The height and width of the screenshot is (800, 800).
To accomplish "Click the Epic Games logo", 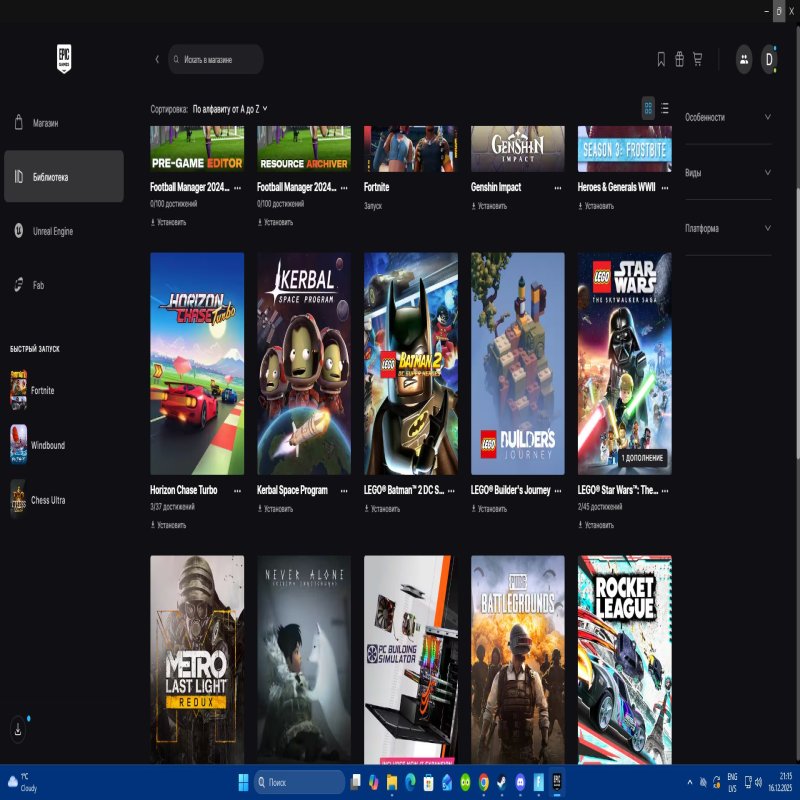I will [64, 58].
